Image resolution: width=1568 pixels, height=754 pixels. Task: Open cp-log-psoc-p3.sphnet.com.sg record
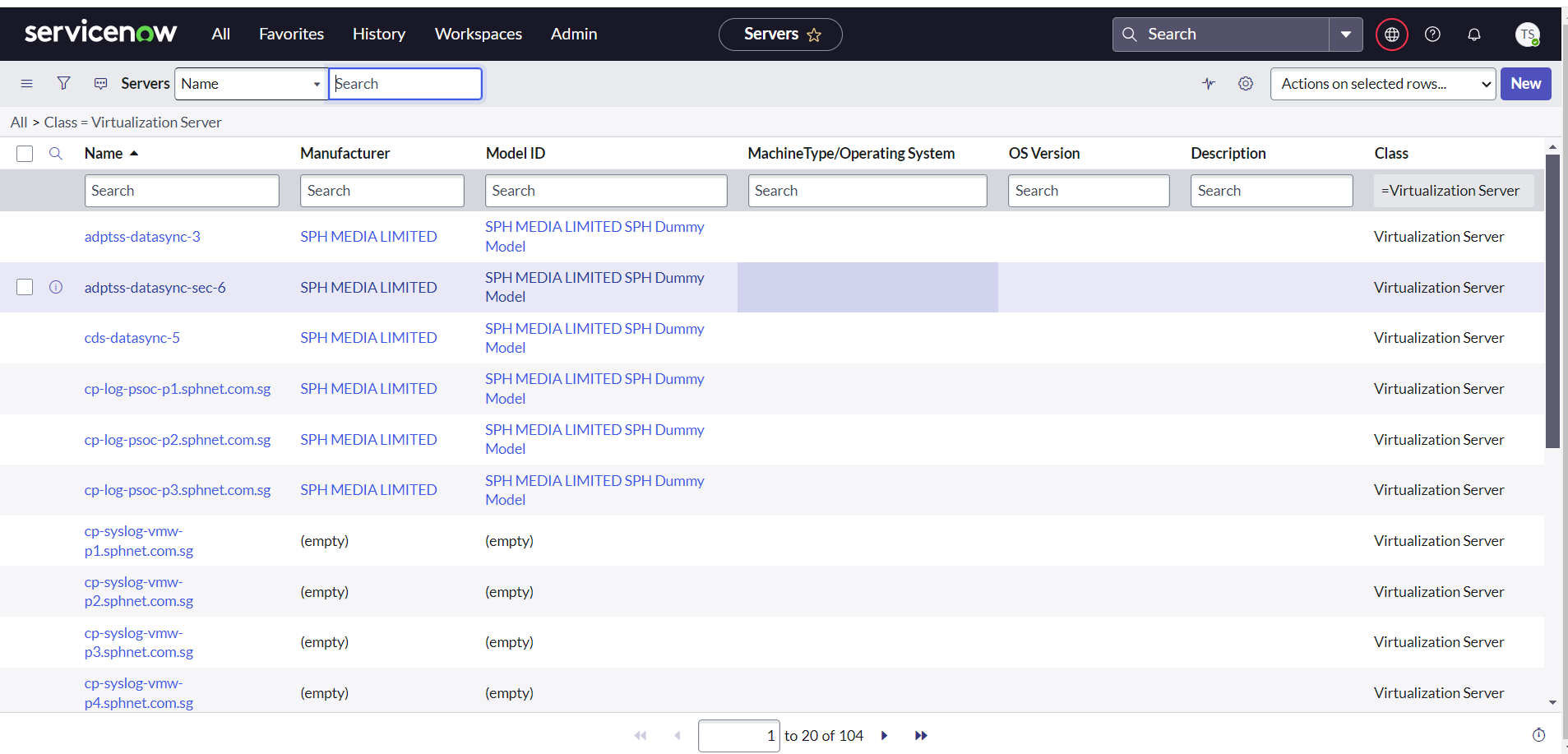click(x=178, y=490)
